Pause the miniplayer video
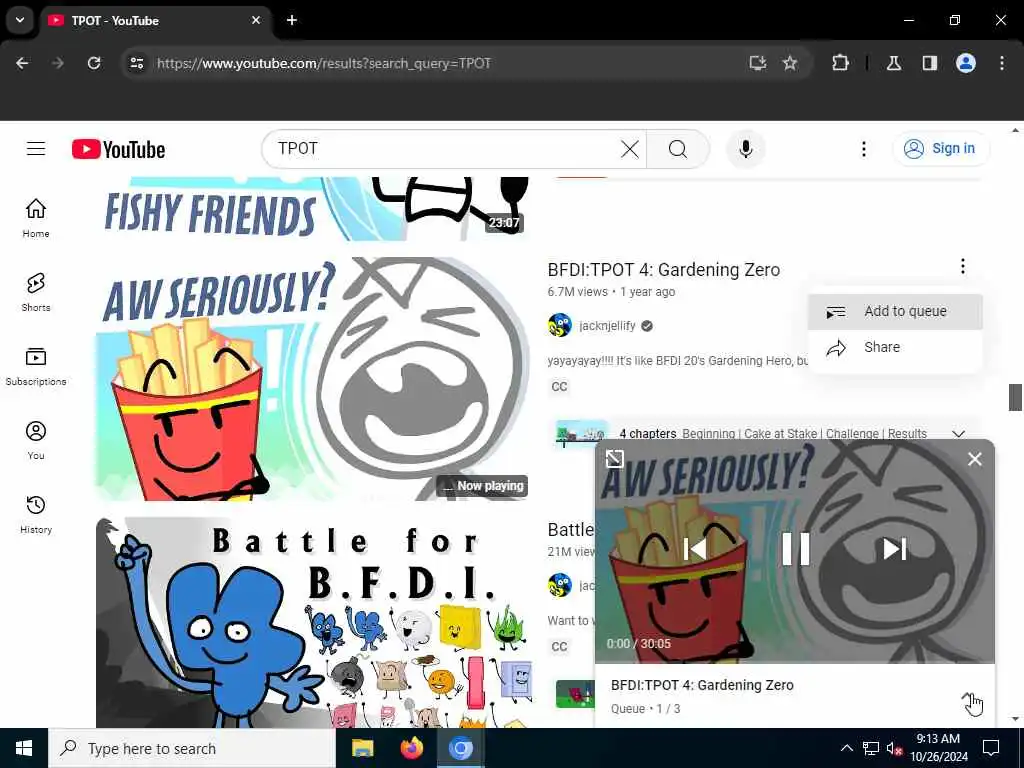Screen dimensions: 1024x768 point(795,549)
